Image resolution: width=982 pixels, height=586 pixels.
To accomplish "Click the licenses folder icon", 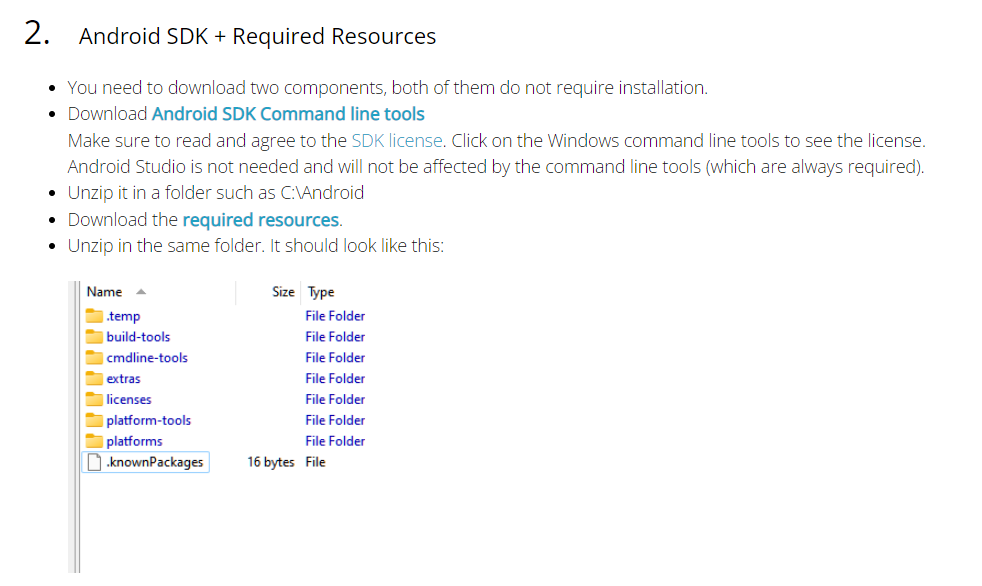I will (x=95, y=400).
